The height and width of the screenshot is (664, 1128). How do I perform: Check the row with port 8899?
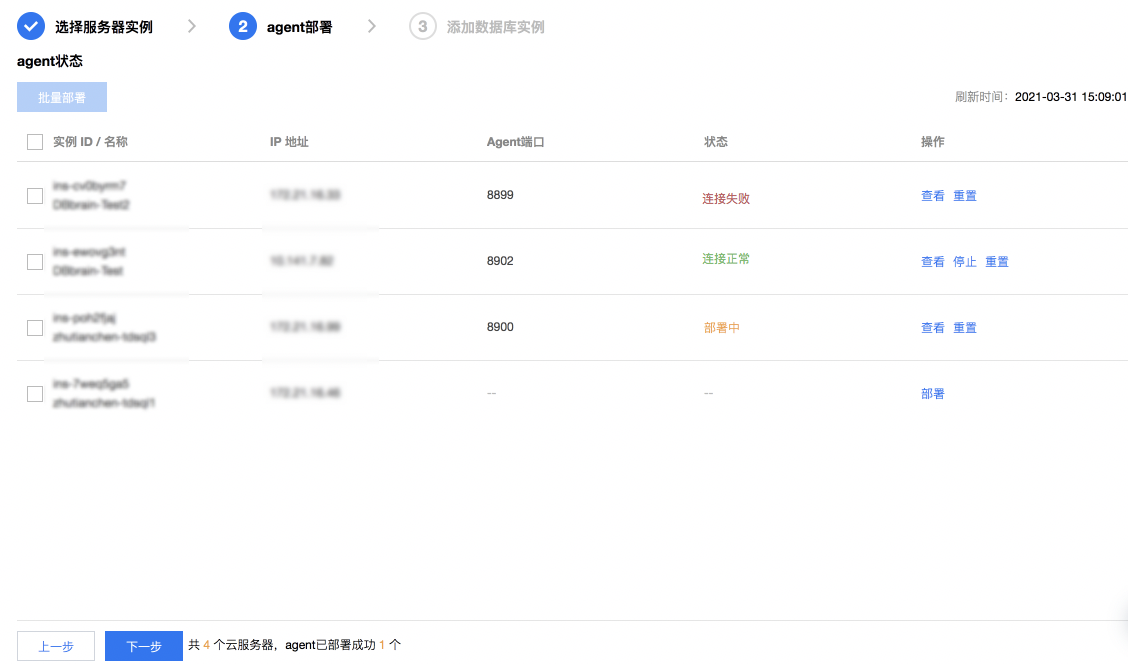click(x=35, y=196)
